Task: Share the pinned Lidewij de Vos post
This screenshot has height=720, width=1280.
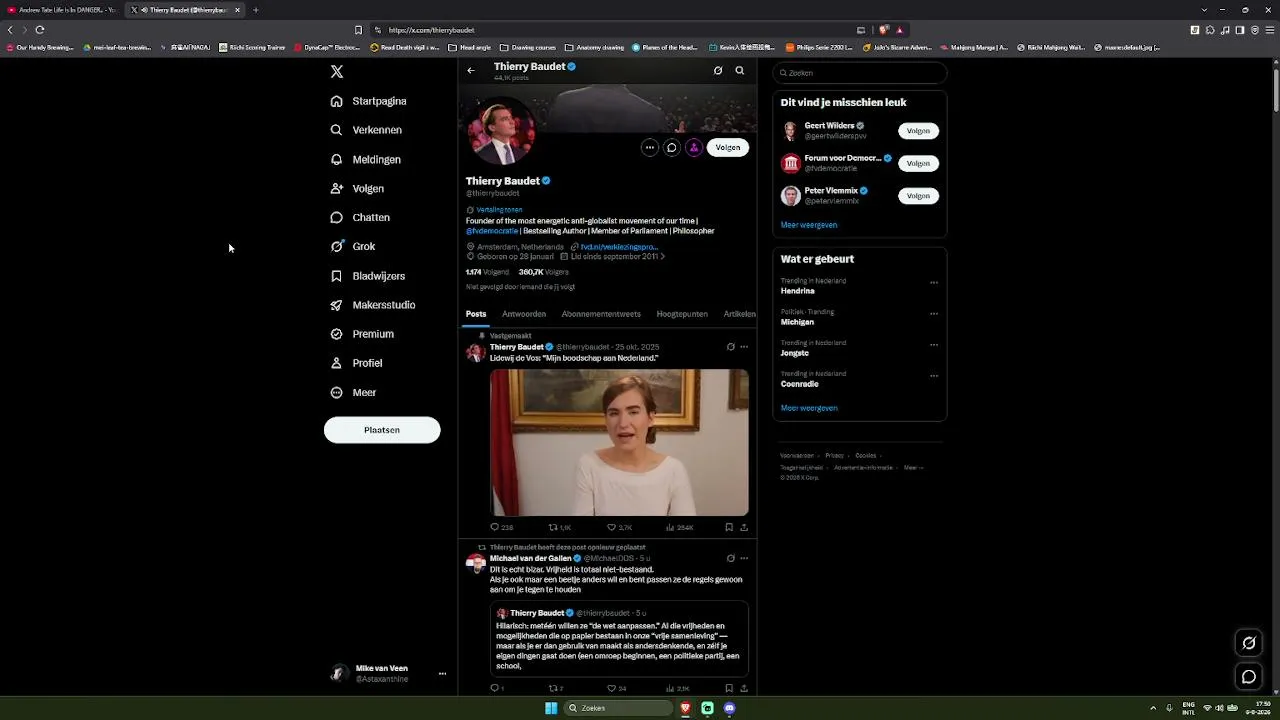Action: point(744,527)
